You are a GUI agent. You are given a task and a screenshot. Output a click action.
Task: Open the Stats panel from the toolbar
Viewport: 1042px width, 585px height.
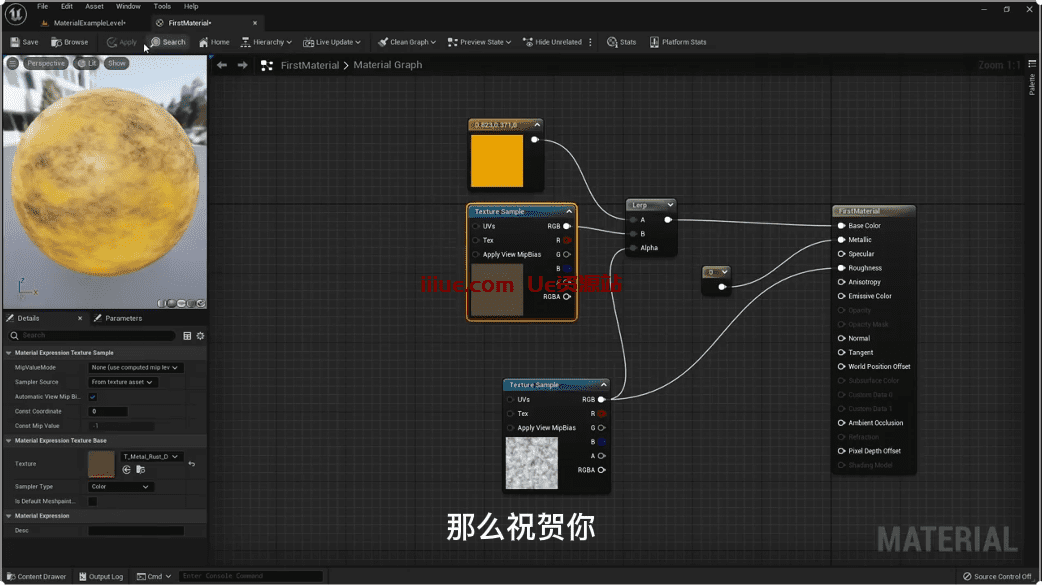point(621,42)
